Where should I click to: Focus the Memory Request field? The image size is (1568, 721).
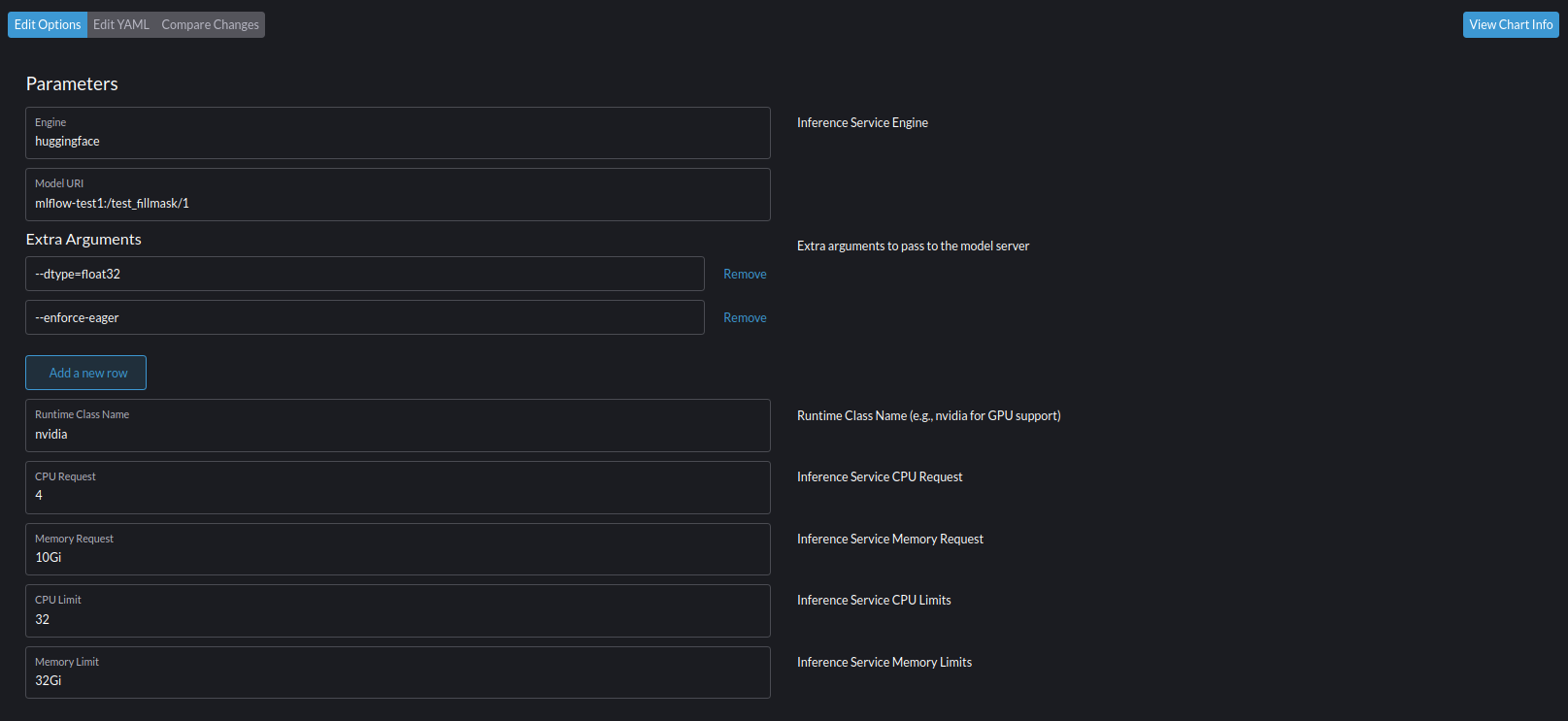[x=397, y=557]
